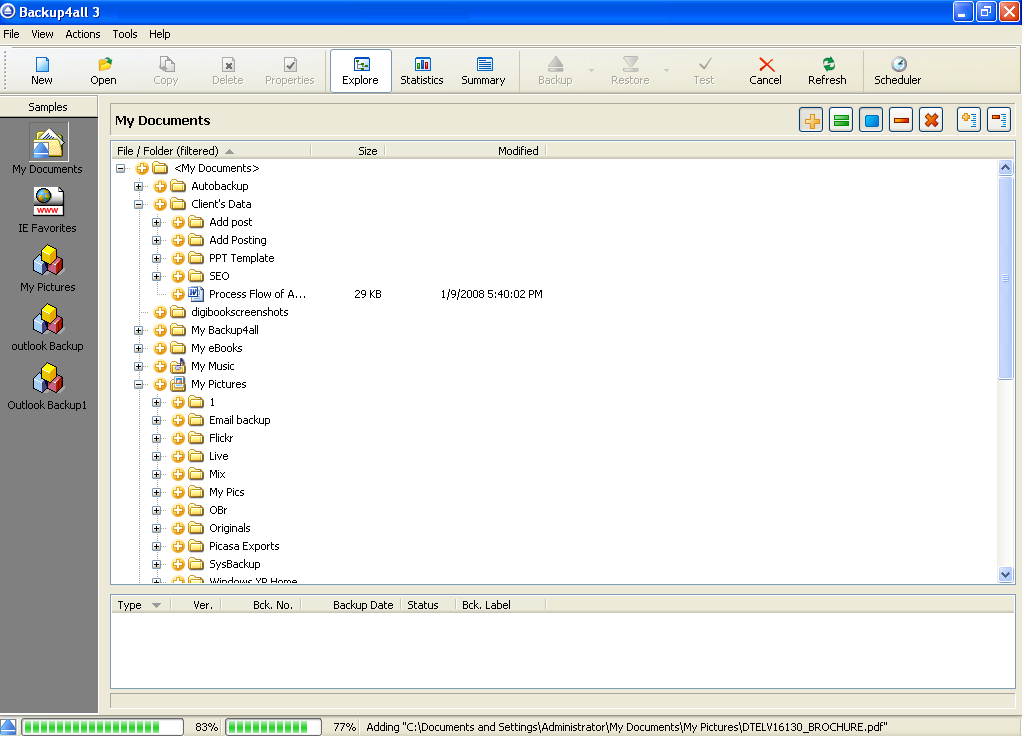This screenshot has height=736, width=1024.
Task: Toggle inclusion marker for PPT Template folder
Action: point(178,258)
